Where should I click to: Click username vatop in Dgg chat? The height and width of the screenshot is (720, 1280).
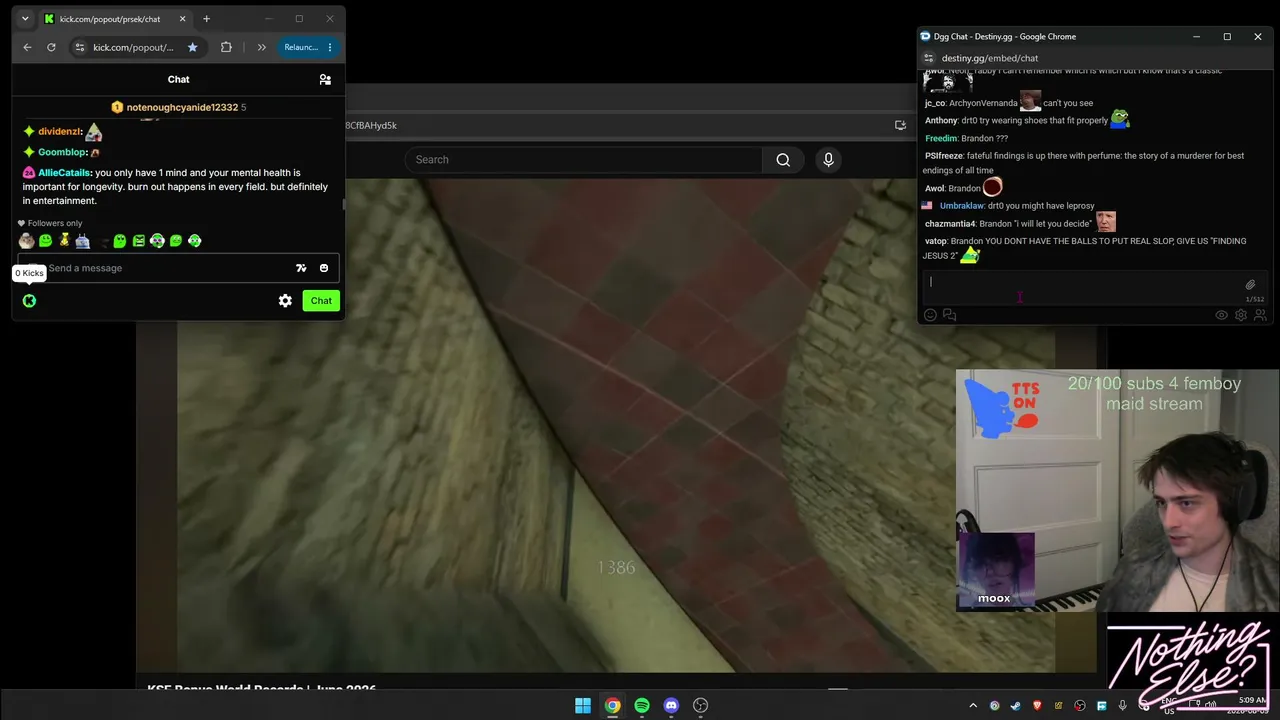click(x=935, y=241)
